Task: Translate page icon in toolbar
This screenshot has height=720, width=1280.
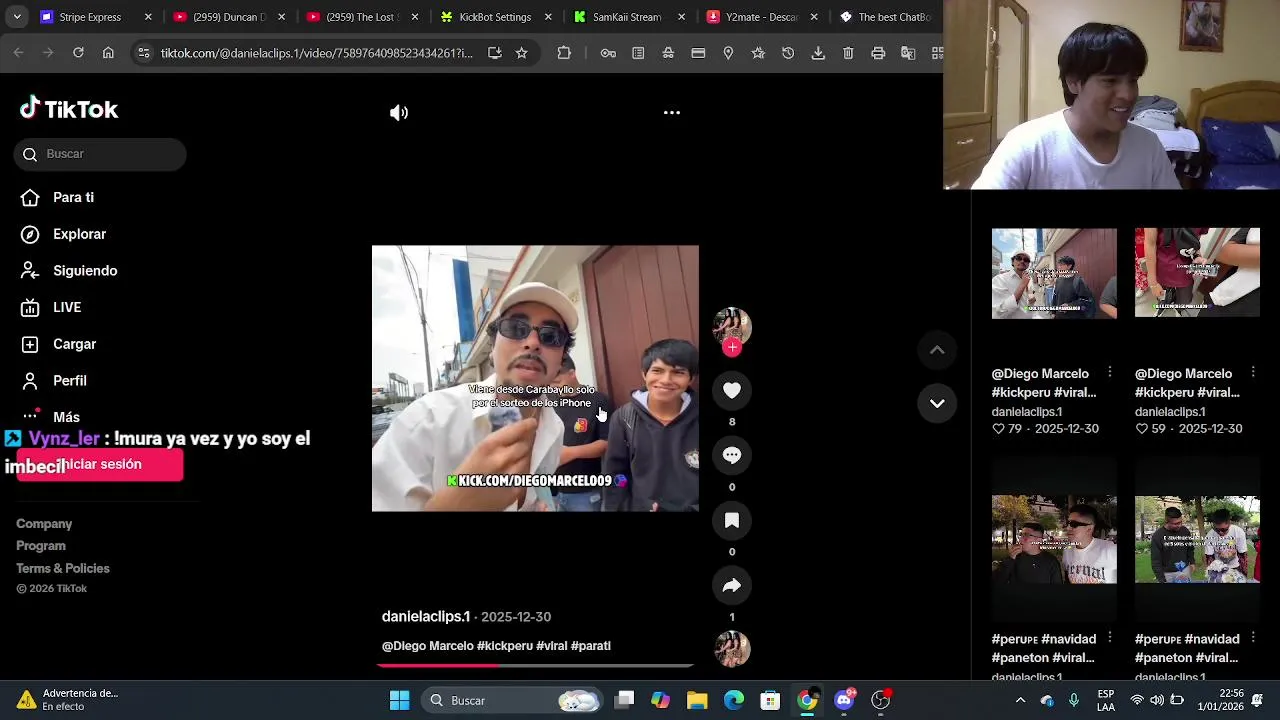Action: (x=908, y=53)
